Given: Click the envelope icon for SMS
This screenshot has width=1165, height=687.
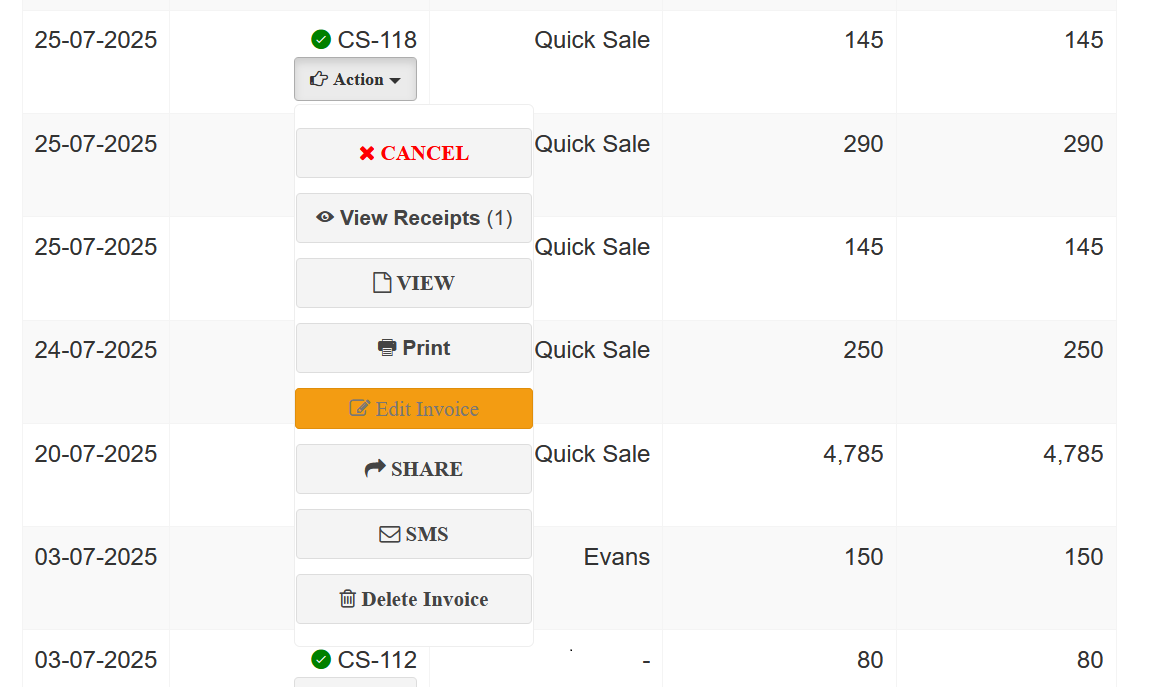Looking at the screenshot, I should (390, 535).
